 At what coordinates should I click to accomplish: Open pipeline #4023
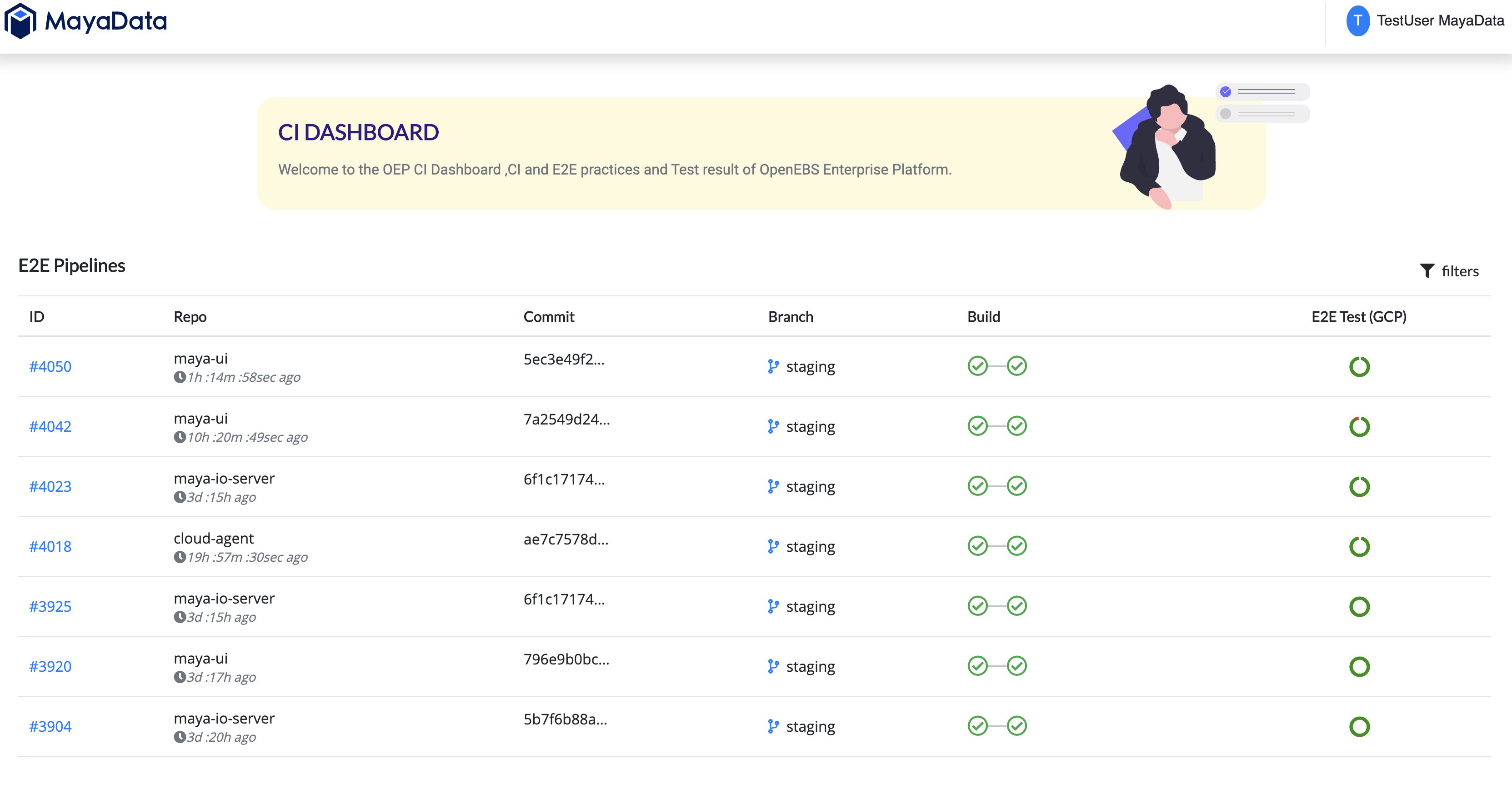[x=50, y=486]
